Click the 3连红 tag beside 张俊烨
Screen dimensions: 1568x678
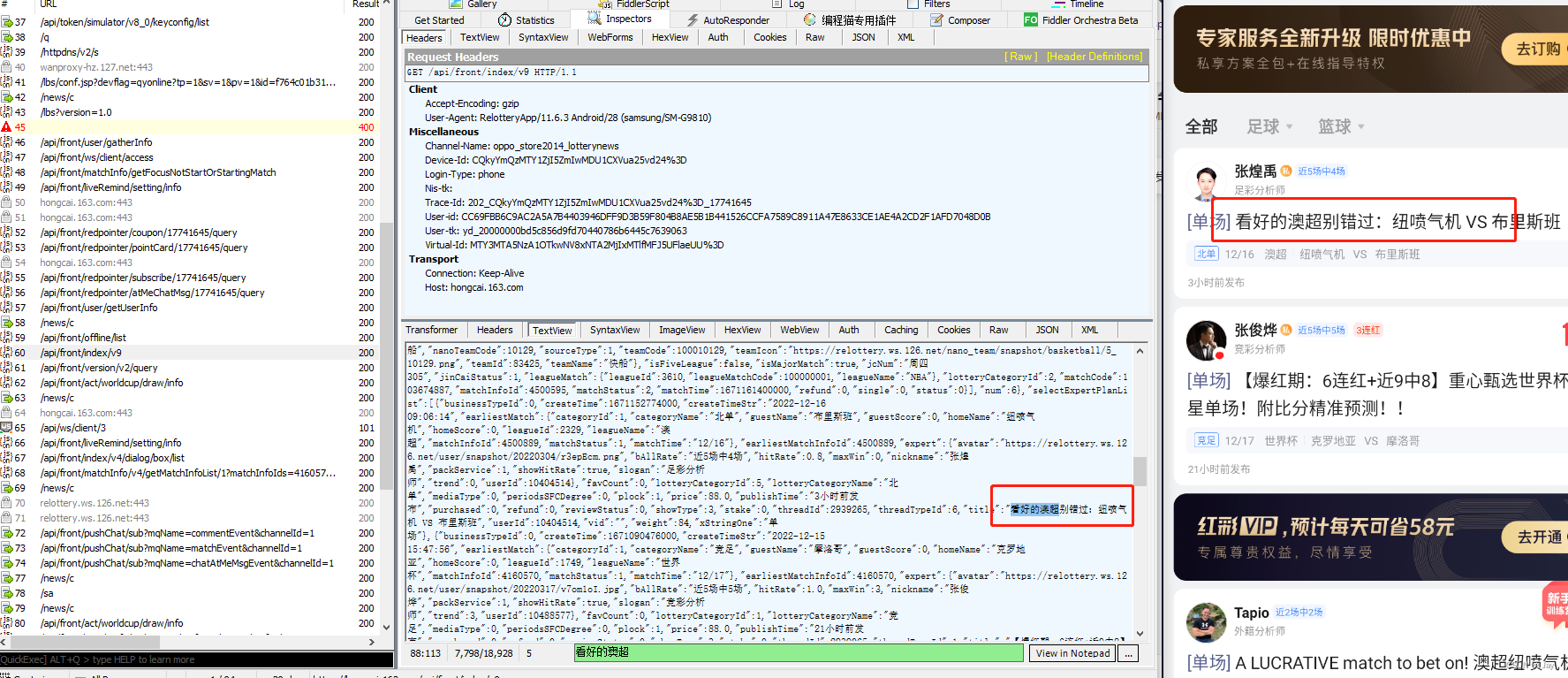1367,331
